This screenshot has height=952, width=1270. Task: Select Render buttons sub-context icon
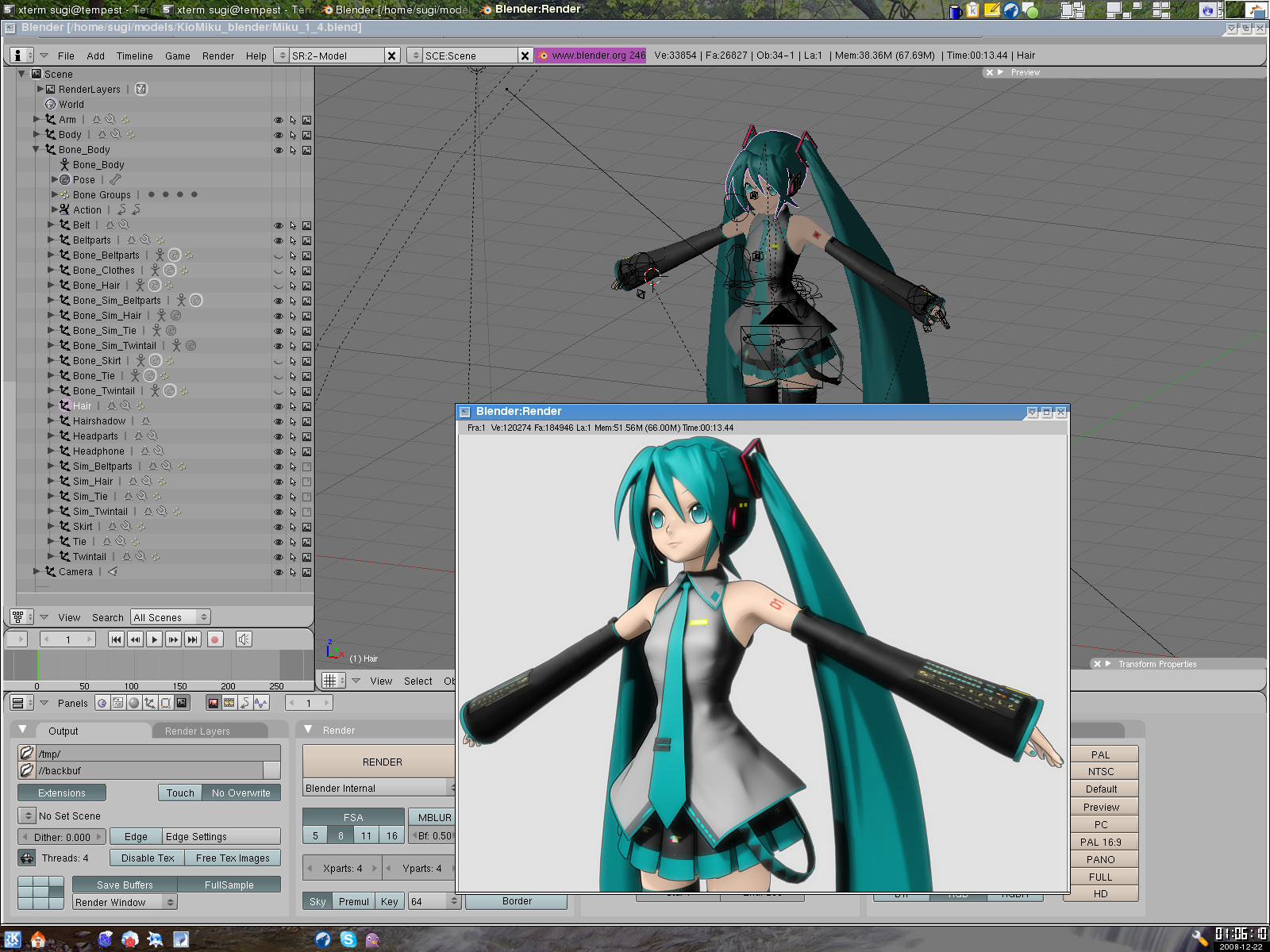pos(213,703)
